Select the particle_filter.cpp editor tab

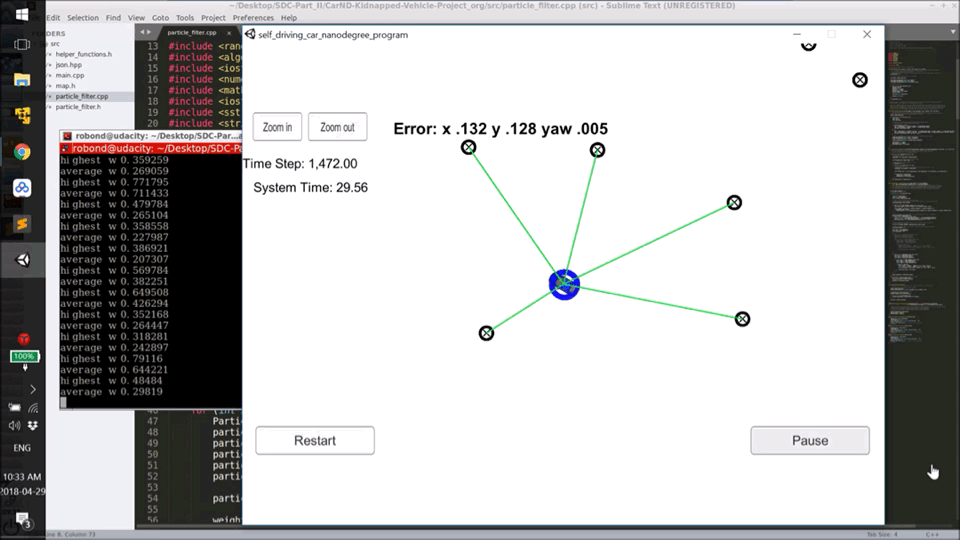pyautogui.click(x=192, y=32)
